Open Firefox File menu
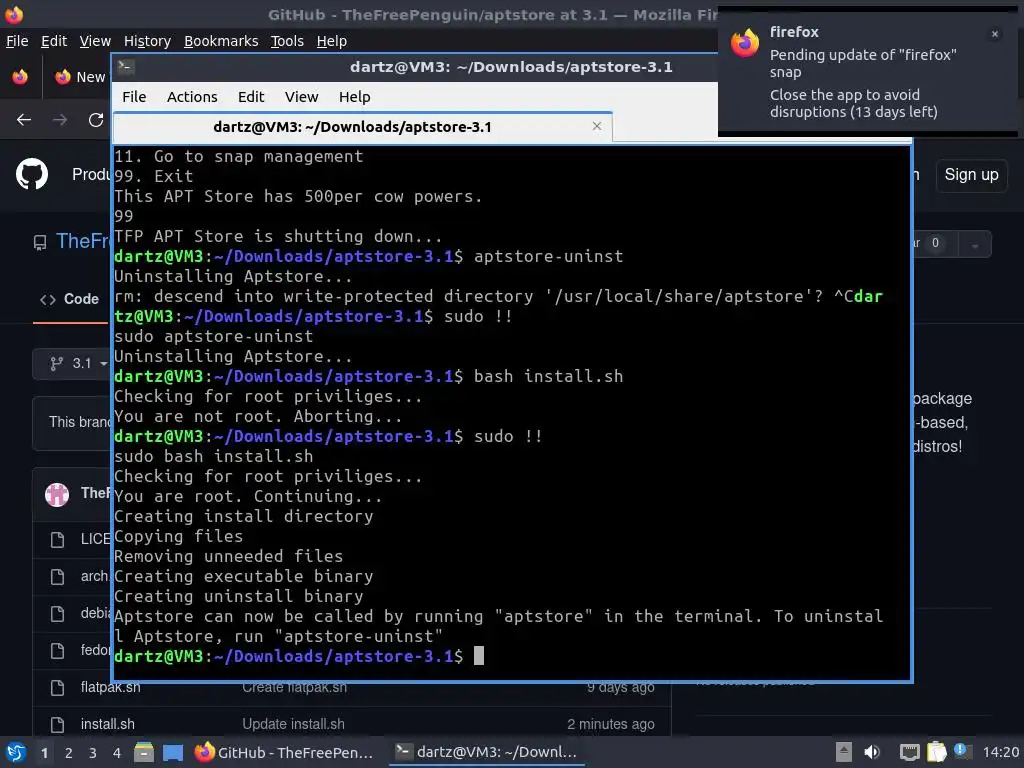Viewport: 1024px width, 768px height. 17,41
